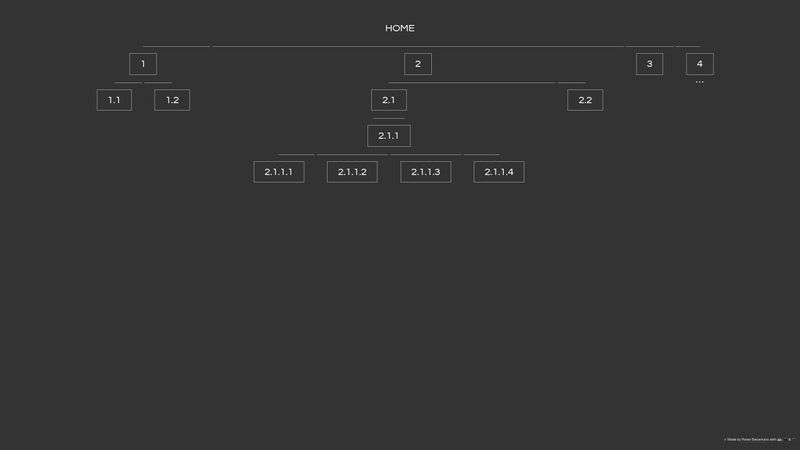This screenshot has height=450, width=800.
Task: Open leaf node 2.1.1.2
Action: click(352, 172)
